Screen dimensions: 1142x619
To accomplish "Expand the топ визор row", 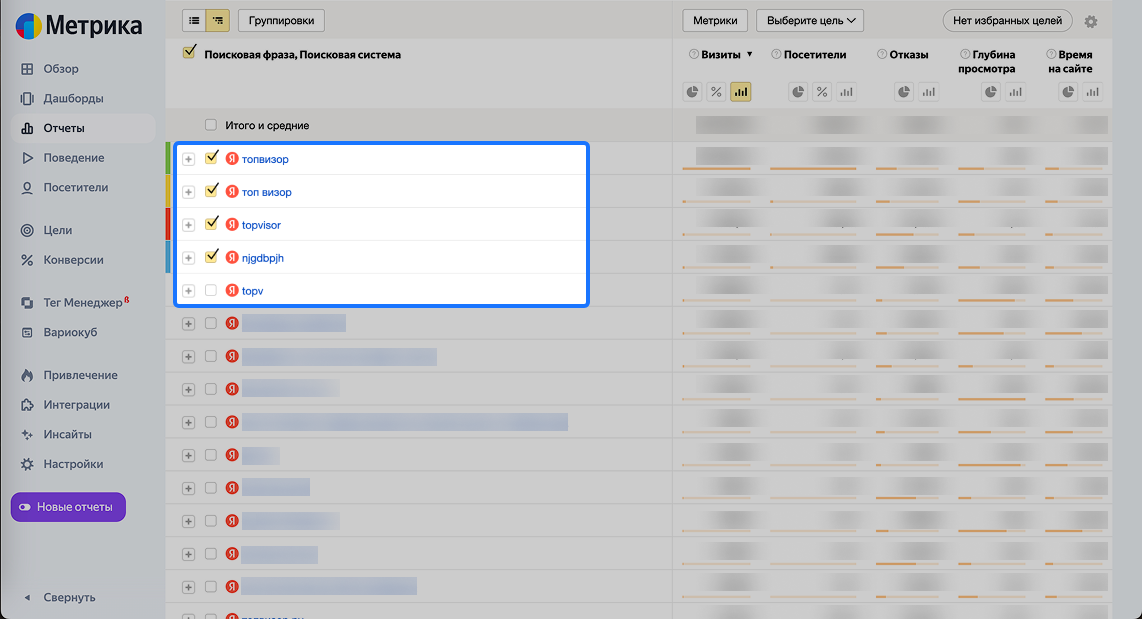I will click(189, 192).
